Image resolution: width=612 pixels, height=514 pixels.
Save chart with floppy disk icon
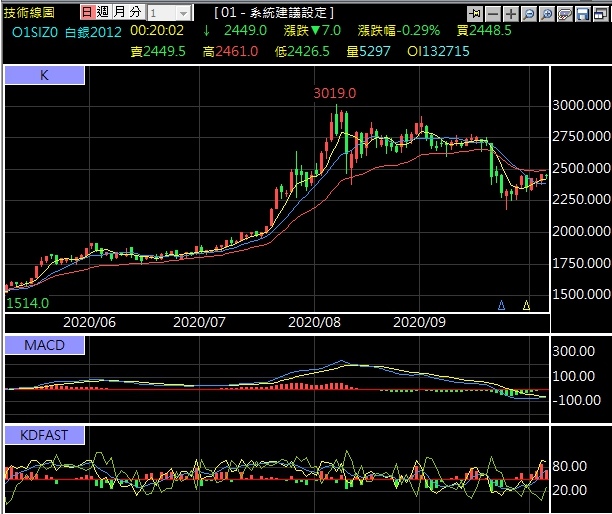coord(583,14)
